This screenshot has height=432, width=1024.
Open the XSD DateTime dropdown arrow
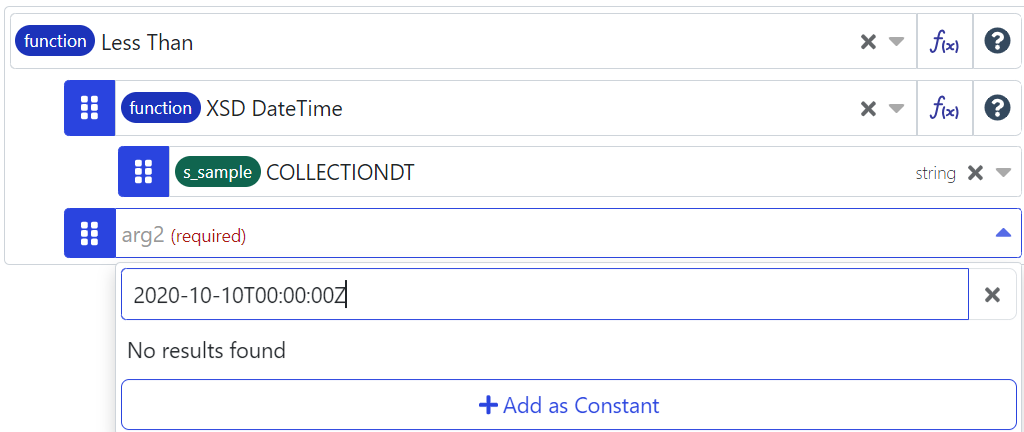[896, 108]
